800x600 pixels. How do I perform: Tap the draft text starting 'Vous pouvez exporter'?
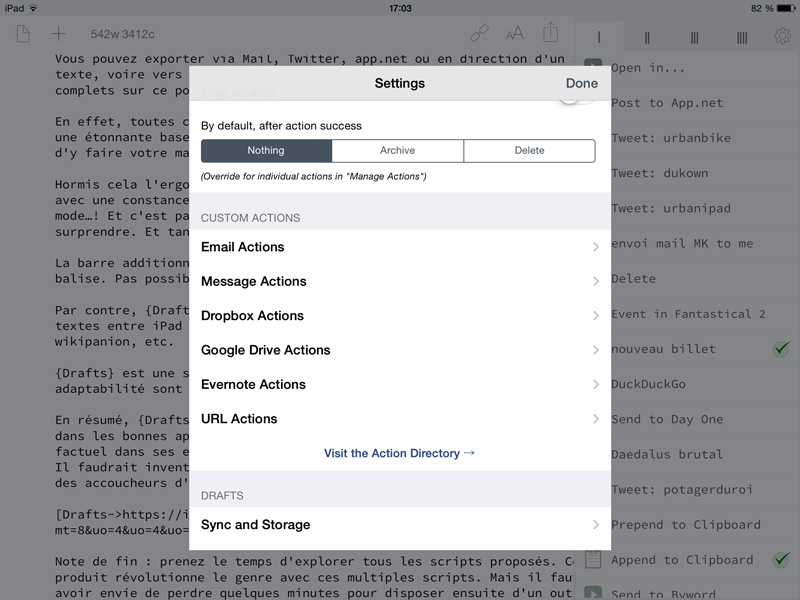314,74
